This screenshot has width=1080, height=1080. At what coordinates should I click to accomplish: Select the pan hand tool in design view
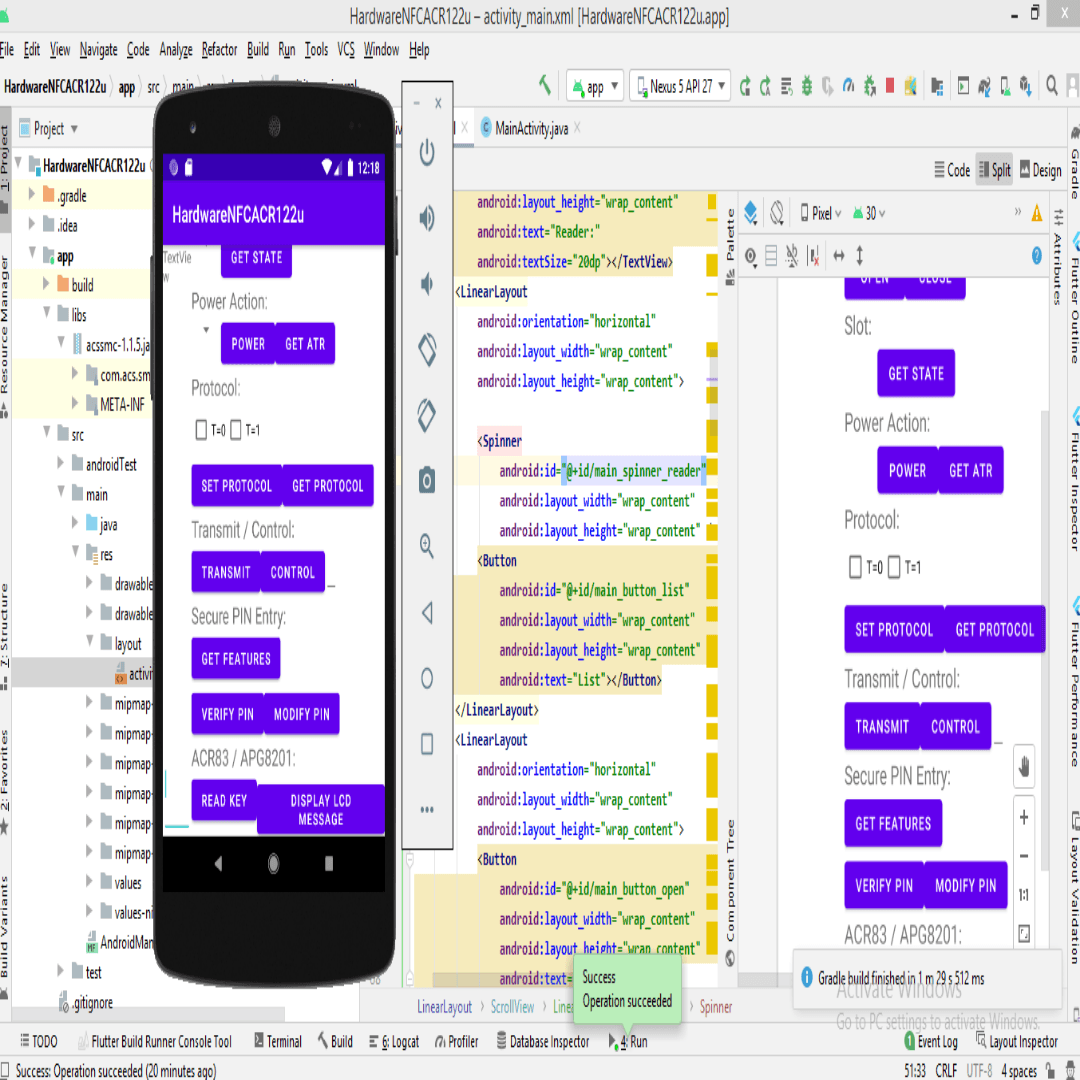pos(1023,767)
